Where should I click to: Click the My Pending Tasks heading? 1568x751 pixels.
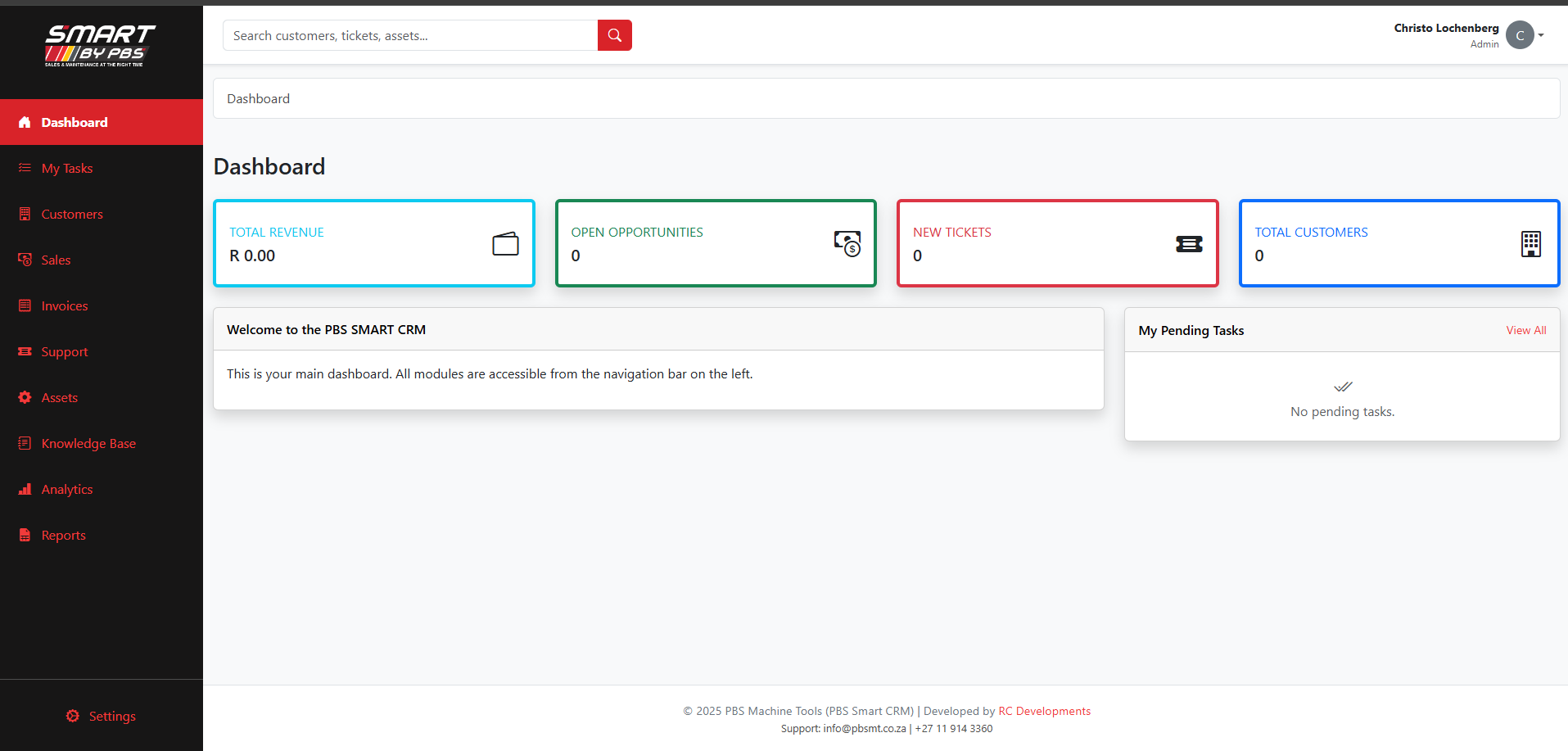1191,330
